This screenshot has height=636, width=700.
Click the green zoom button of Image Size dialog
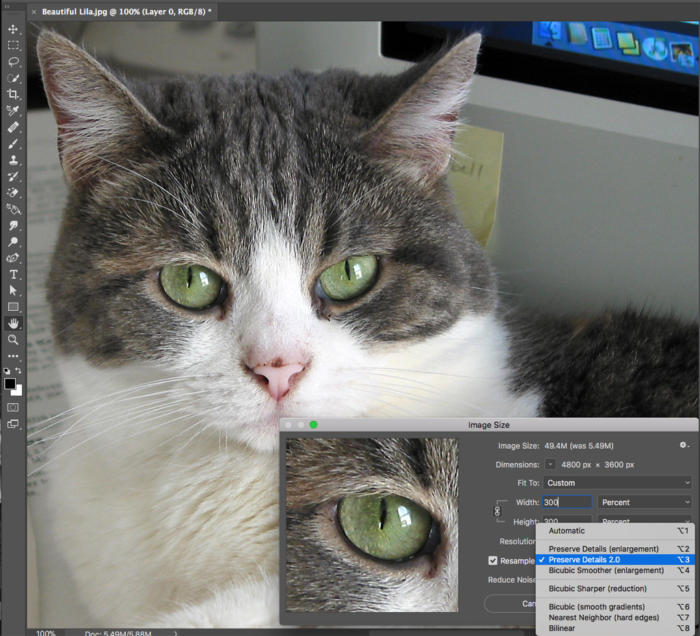[x=313, y=424]
